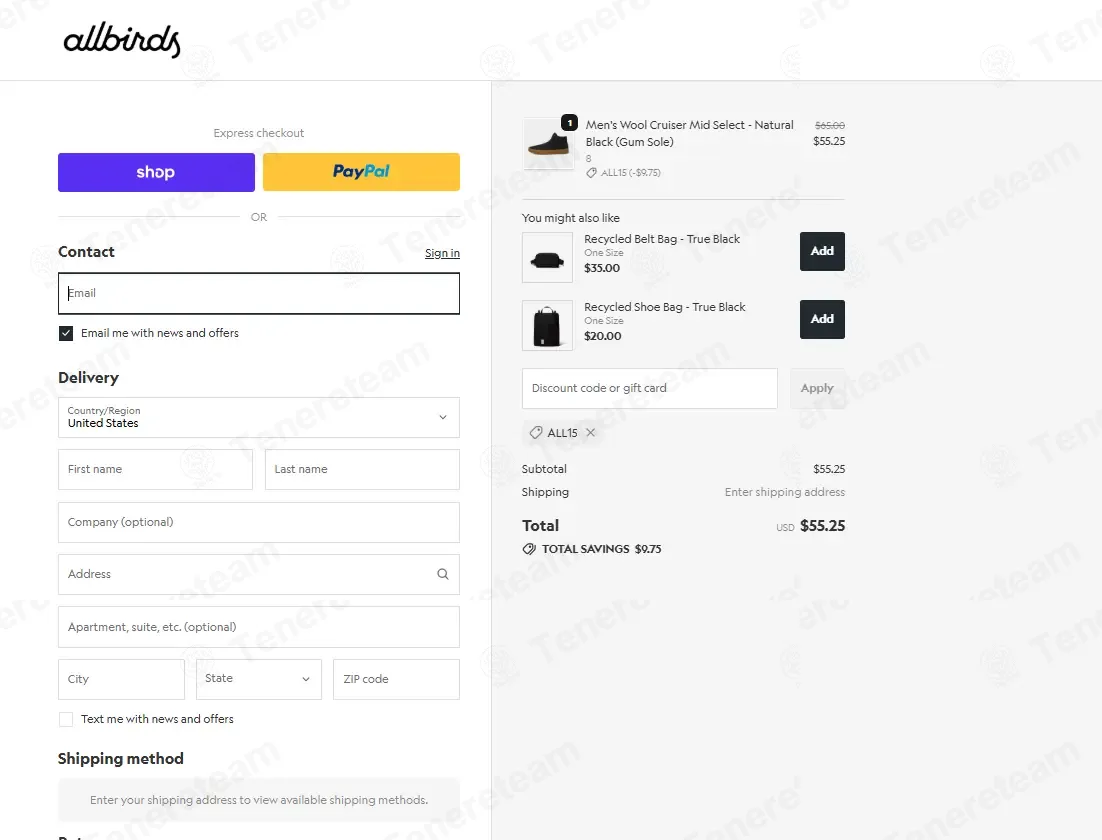Click the Subtotal amount $55.25

pyautogui.click(x=829, y=469)
